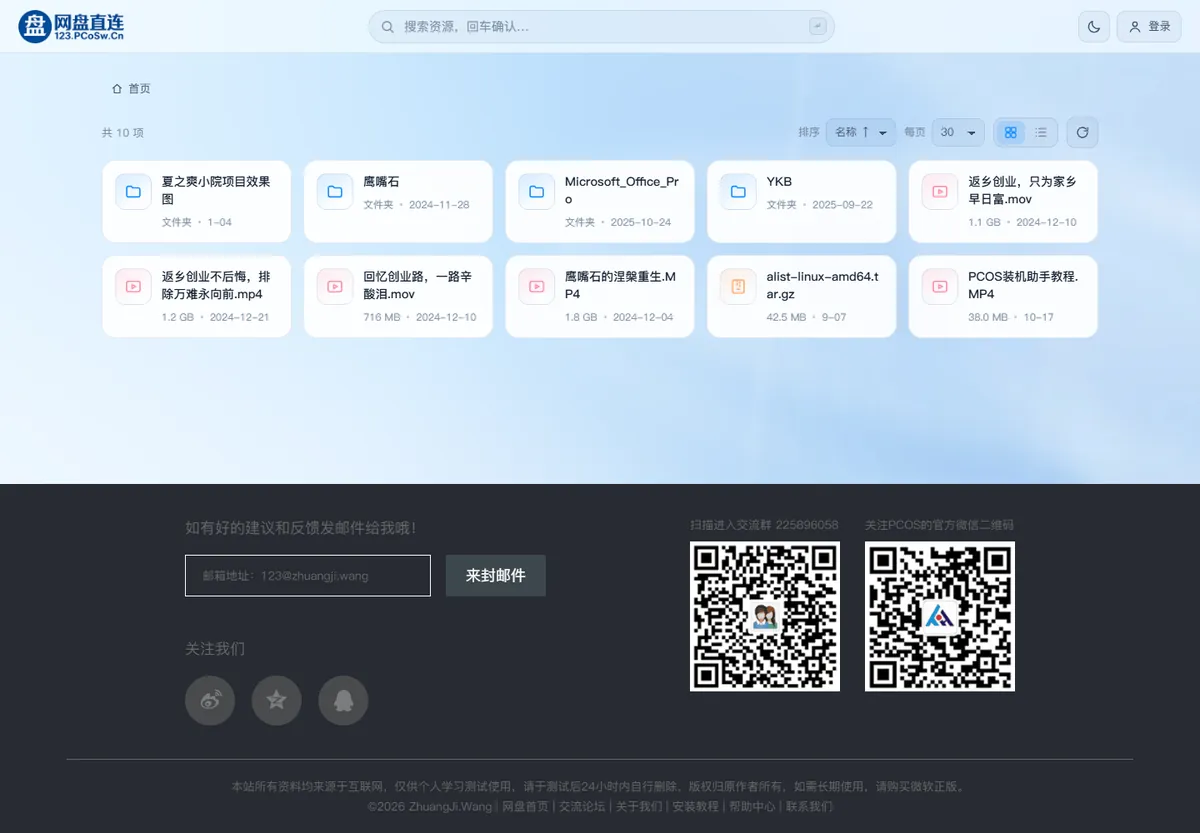This screenshot has width=1200, height=833.
Task: Select YKB folder name
Action: click(x=779, y=182)
